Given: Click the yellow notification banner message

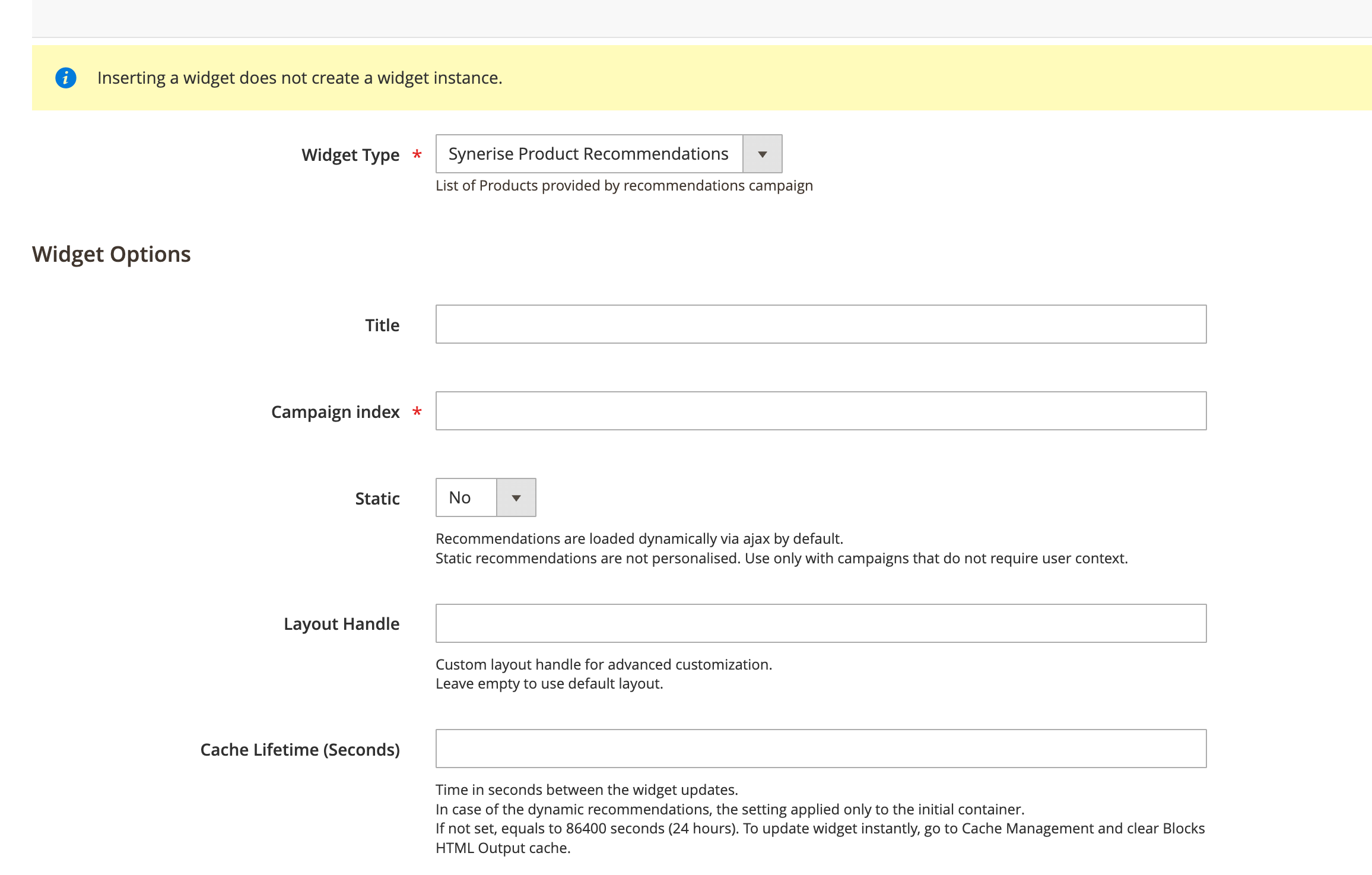Looking at the screenshot, I should pyautogui.click(x=300, y=77).
